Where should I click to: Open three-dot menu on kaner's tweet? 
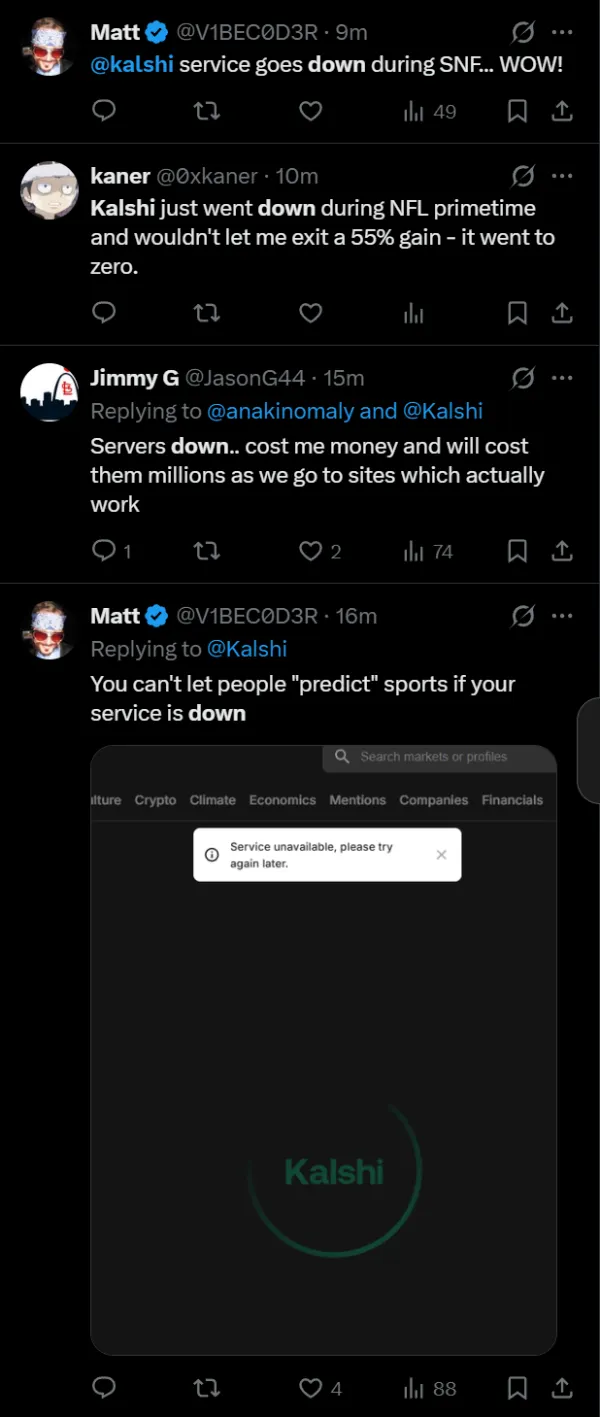coord(562,176)
